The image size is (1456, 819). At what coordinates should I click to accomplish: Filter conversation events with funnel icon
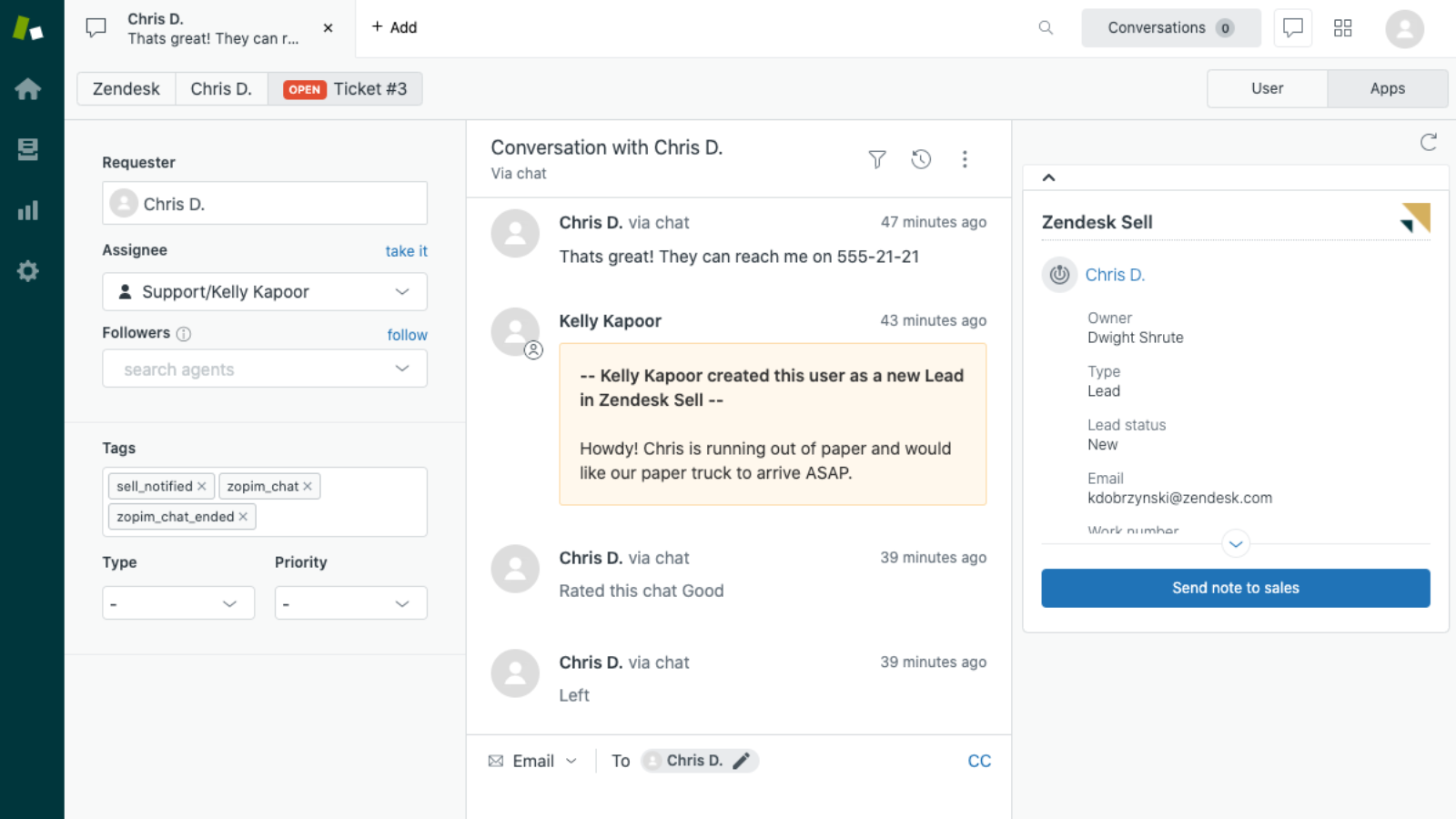click(x=877, y=159)
